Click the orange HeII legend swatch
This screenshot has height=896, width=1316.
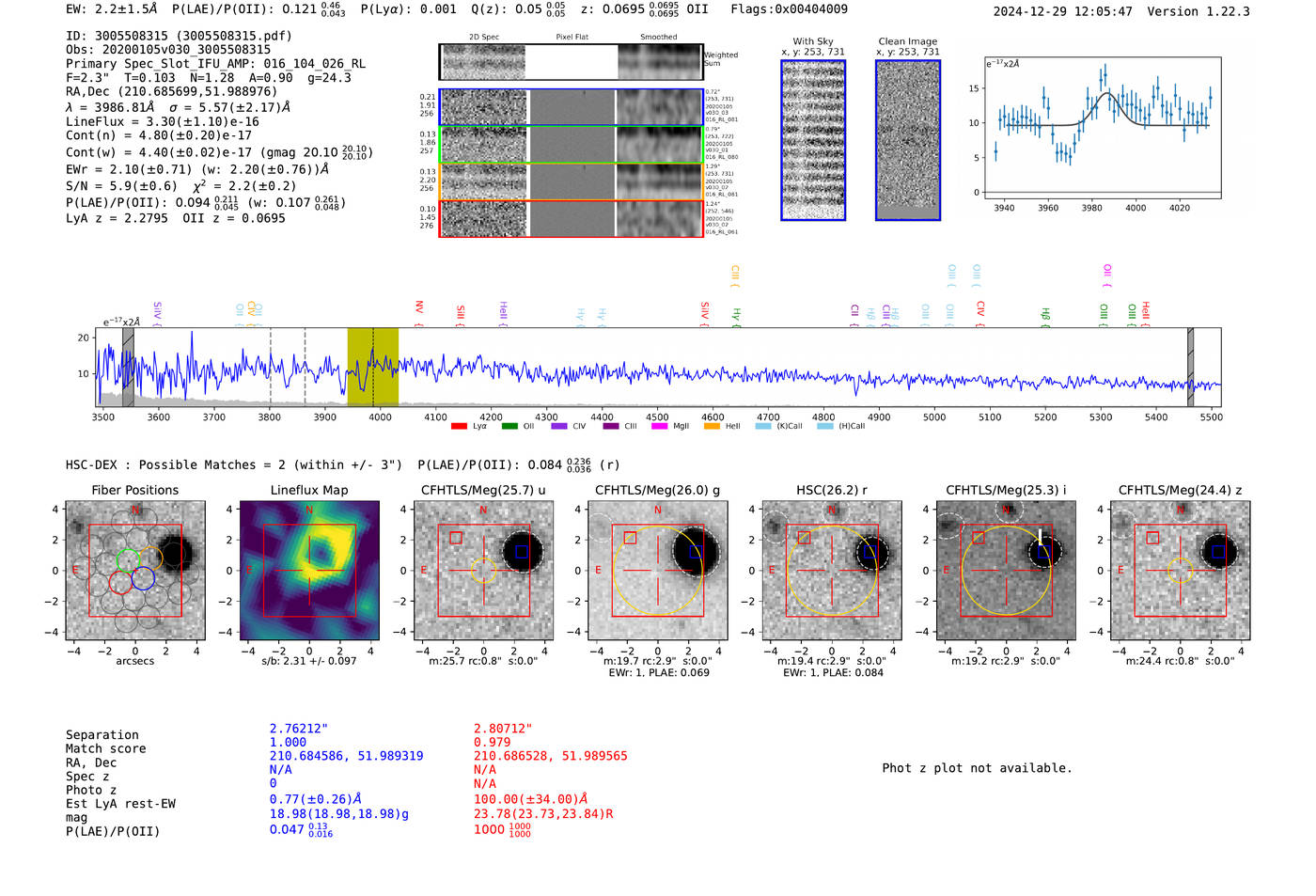point(712,427)
